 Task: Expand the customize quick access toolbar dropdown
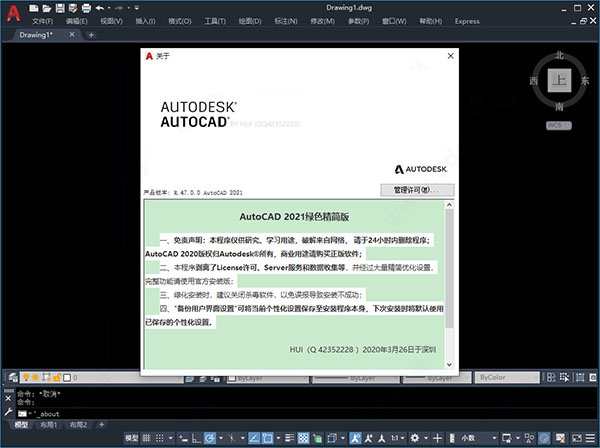[x=137, y=8]
